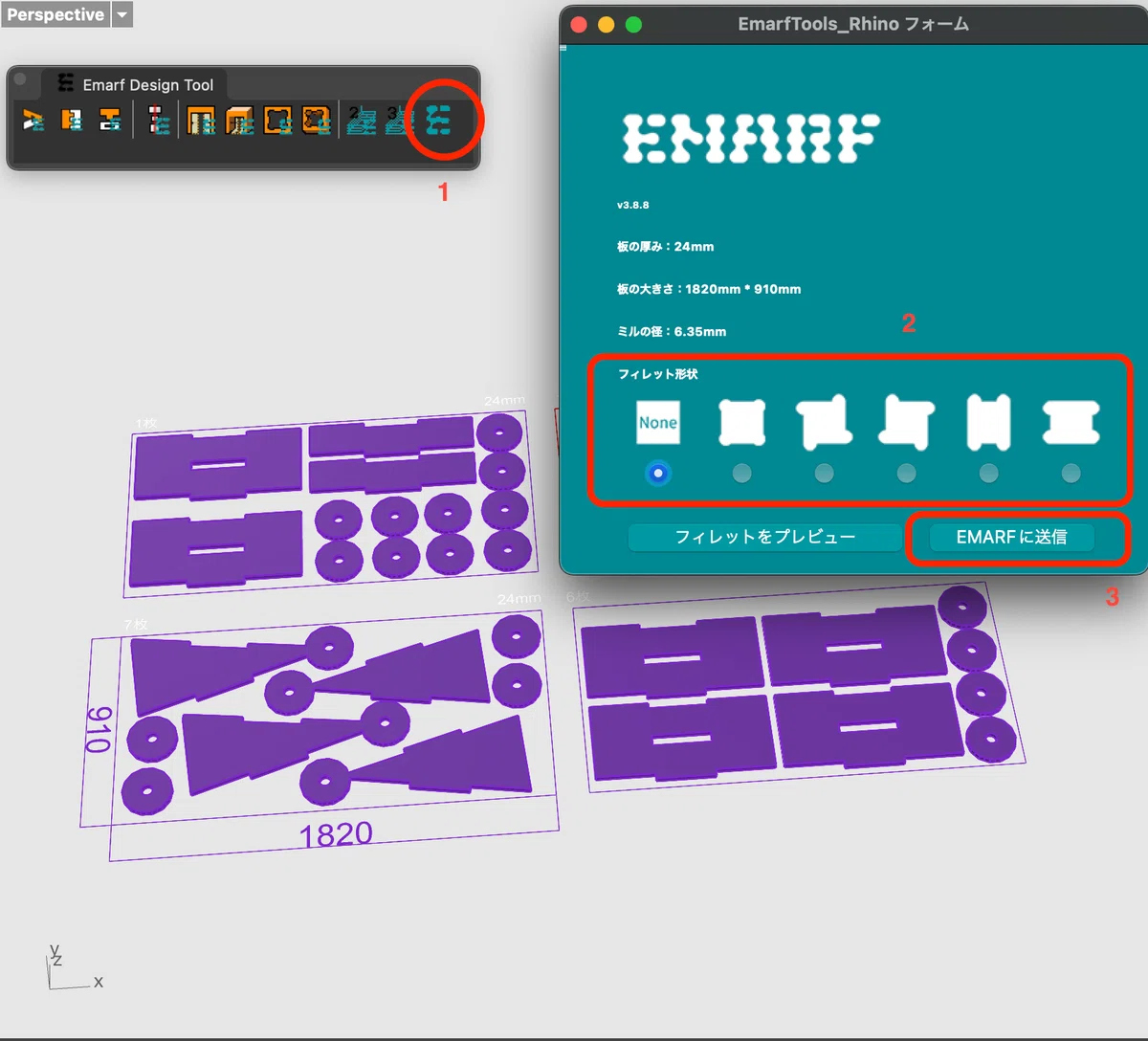Image resolution: width=1148 pixels, height=1041 pixels.
Task: Click the vertical-notch fillet shape thumbnail
Action: pyautogui.click(x=988, y=422)
